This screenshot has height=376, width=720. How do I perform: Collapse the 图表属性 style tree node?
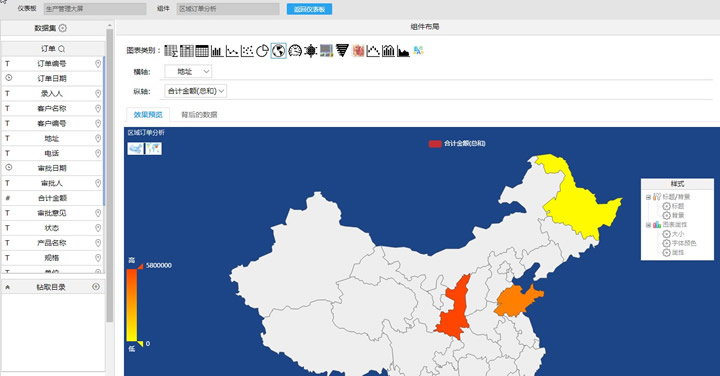(648, 225)
